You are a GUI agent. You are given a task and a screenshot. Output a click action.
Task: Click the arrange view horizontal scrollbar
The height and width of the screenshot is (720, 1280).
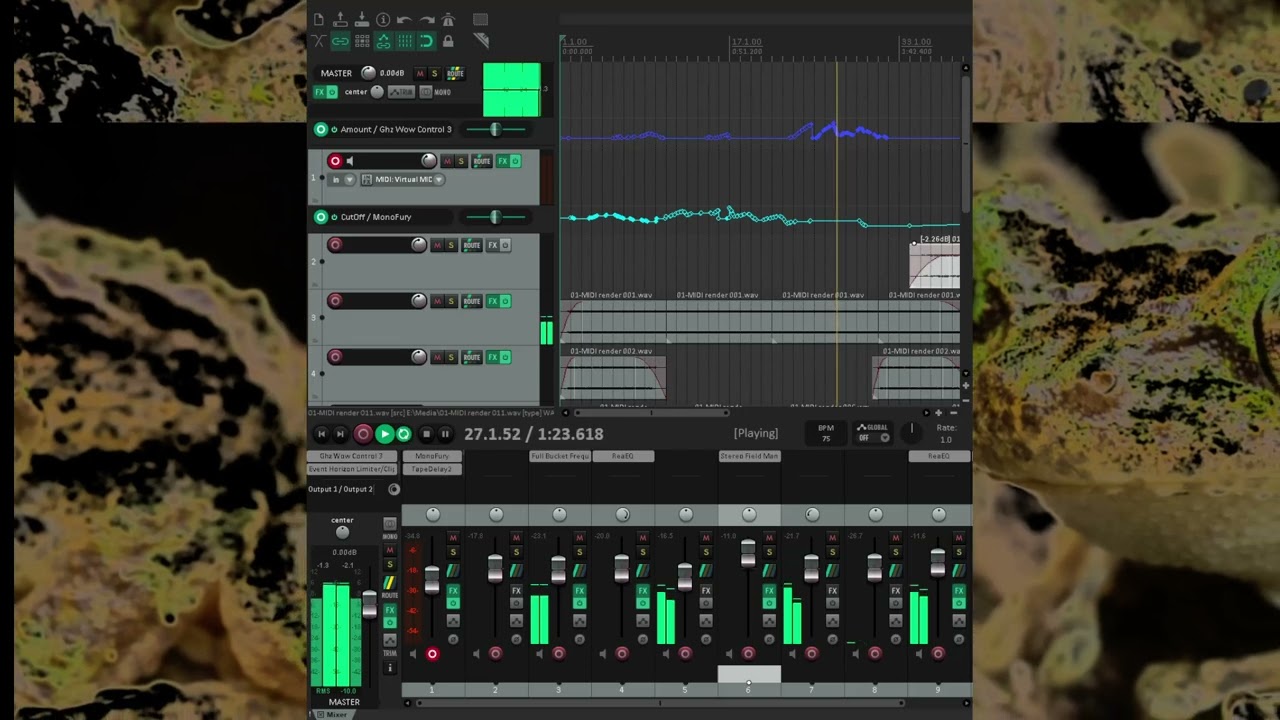[652, 412]
